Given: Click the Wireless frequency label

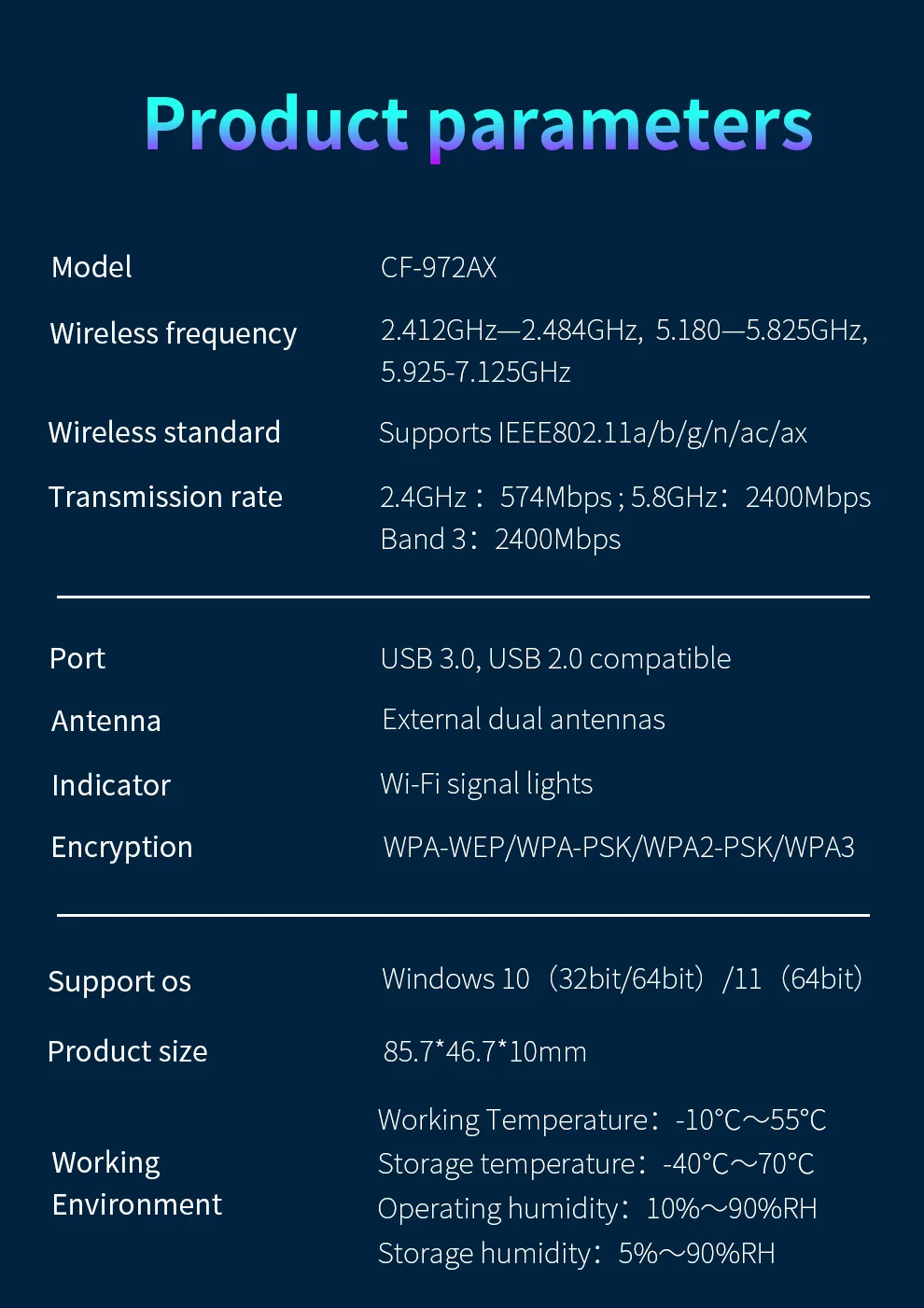Looking at the screenshot, I should pos(174,333).
